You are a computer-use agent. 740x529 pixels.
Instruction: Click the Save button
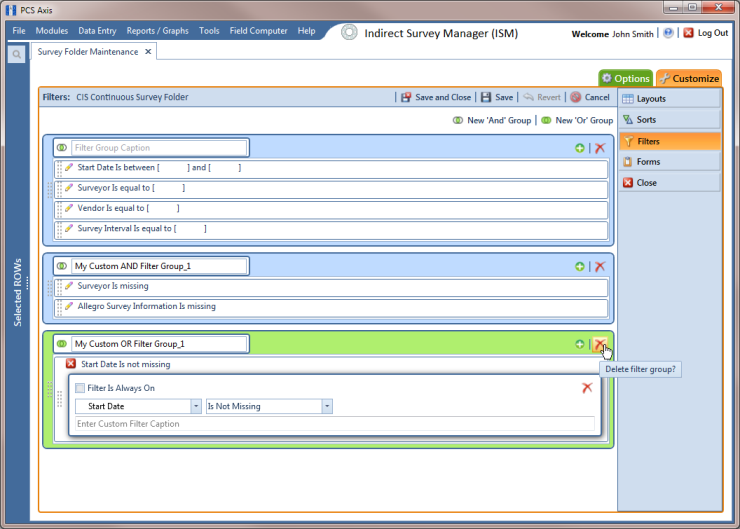[x=497, y=97]
